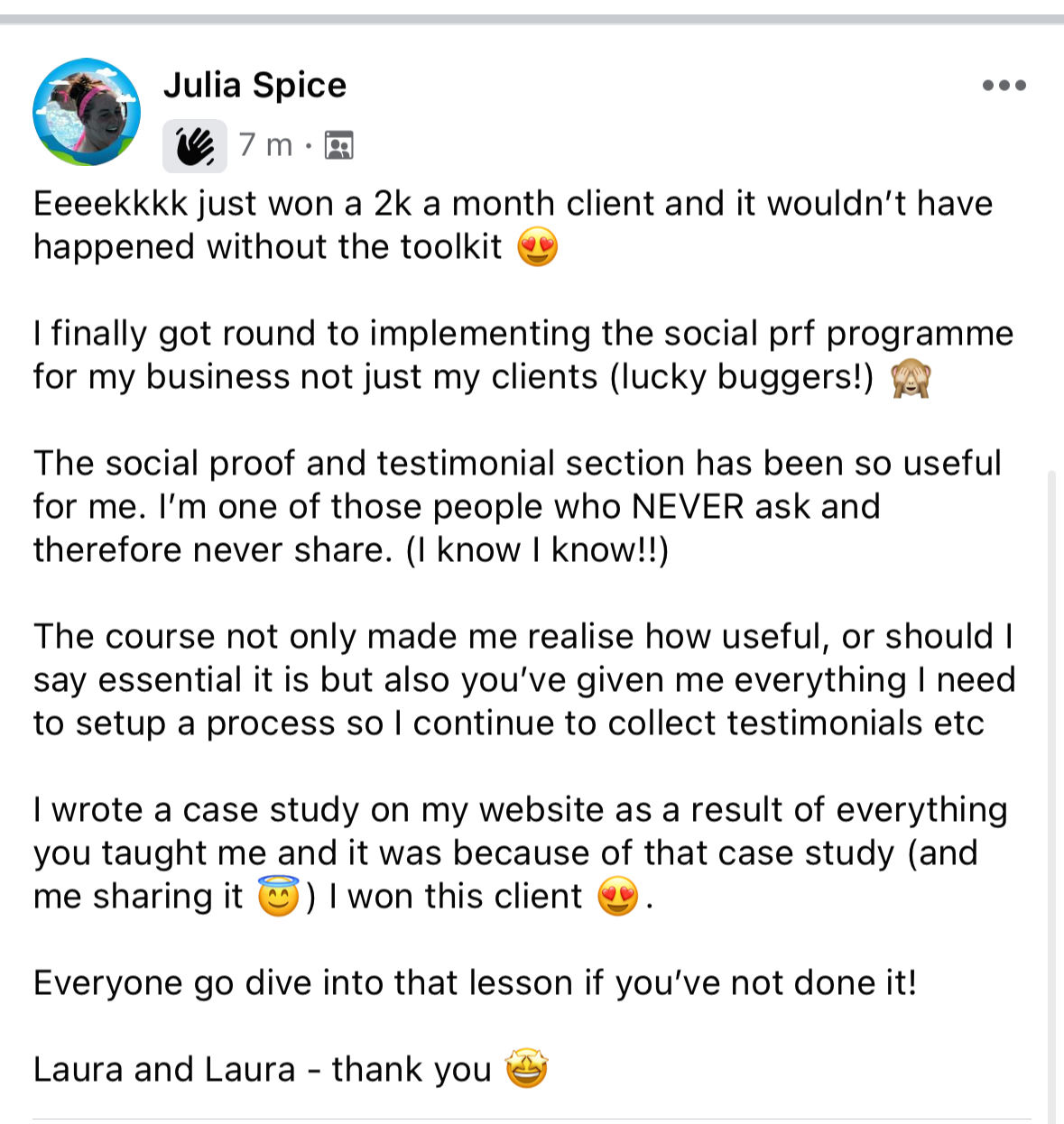Click the 'Laura and Laura - thank you' line
The image size is (1064, 1124).
[291, 1069]
